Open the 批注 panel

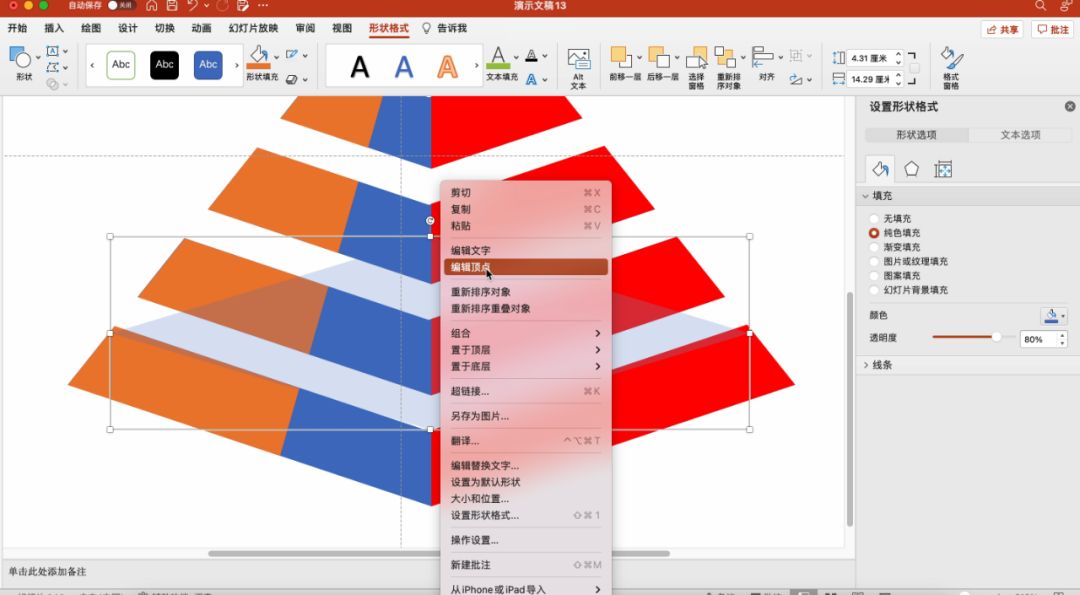(x=1055, y=29)
